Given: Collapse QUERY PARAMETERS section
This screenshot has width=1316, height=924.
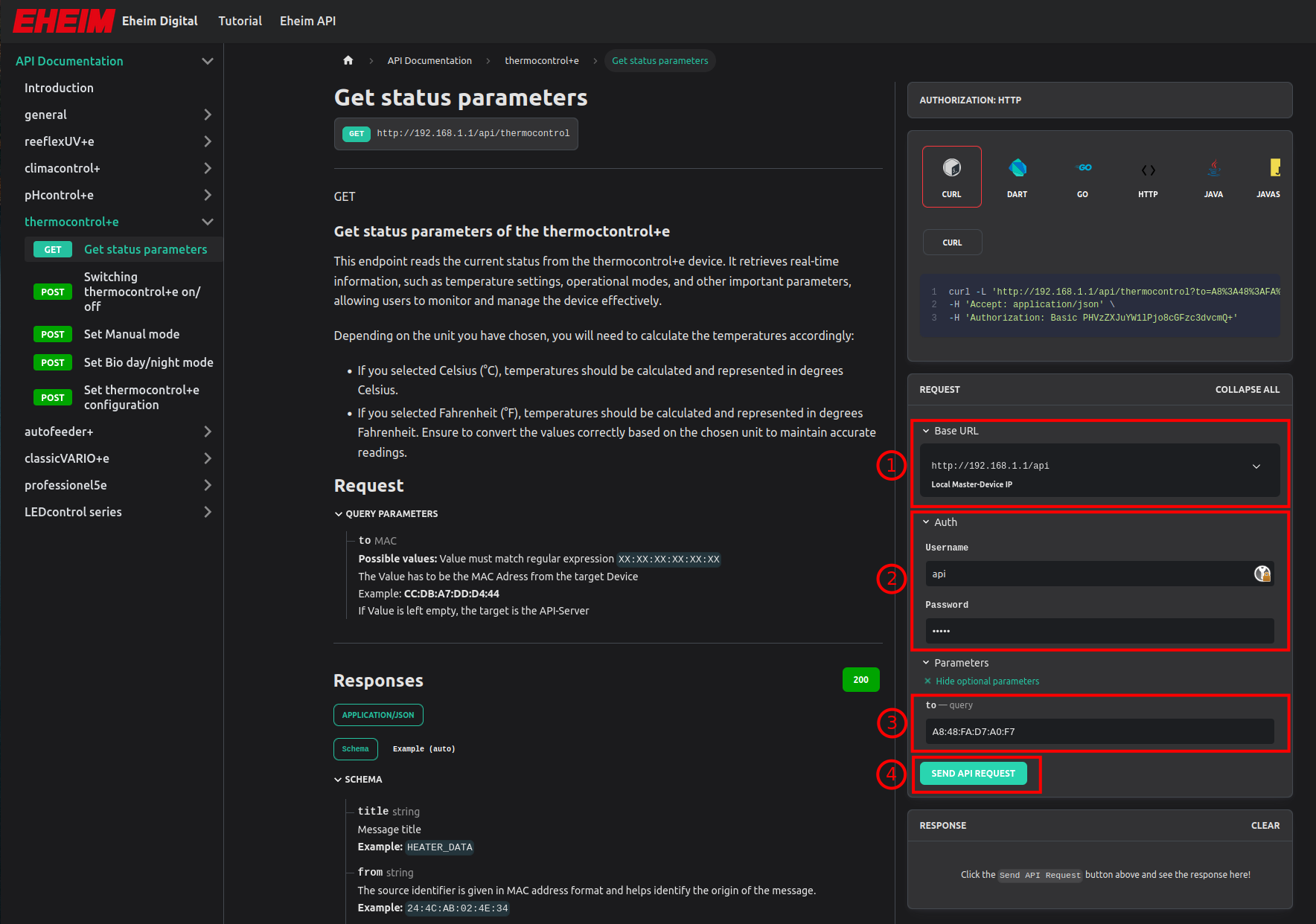Looking at the screenshot, I should pyautogui.click(x=386, y=514).
